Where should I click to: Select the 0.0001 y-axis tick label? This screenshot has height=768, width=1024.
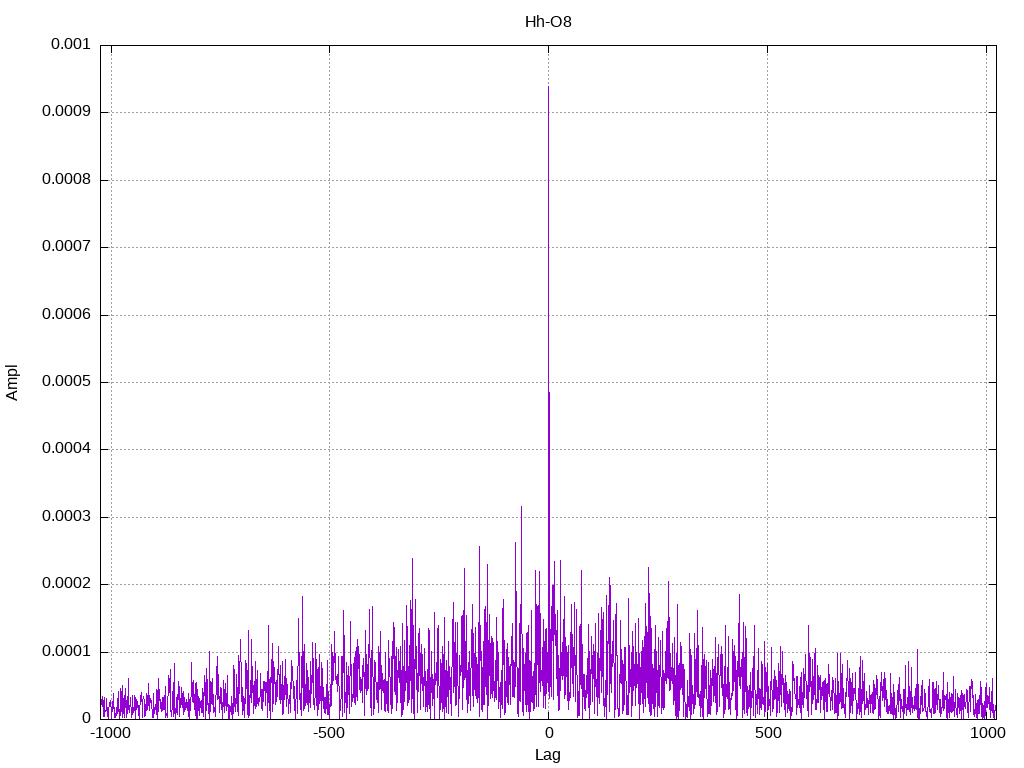tap(66, 652)
